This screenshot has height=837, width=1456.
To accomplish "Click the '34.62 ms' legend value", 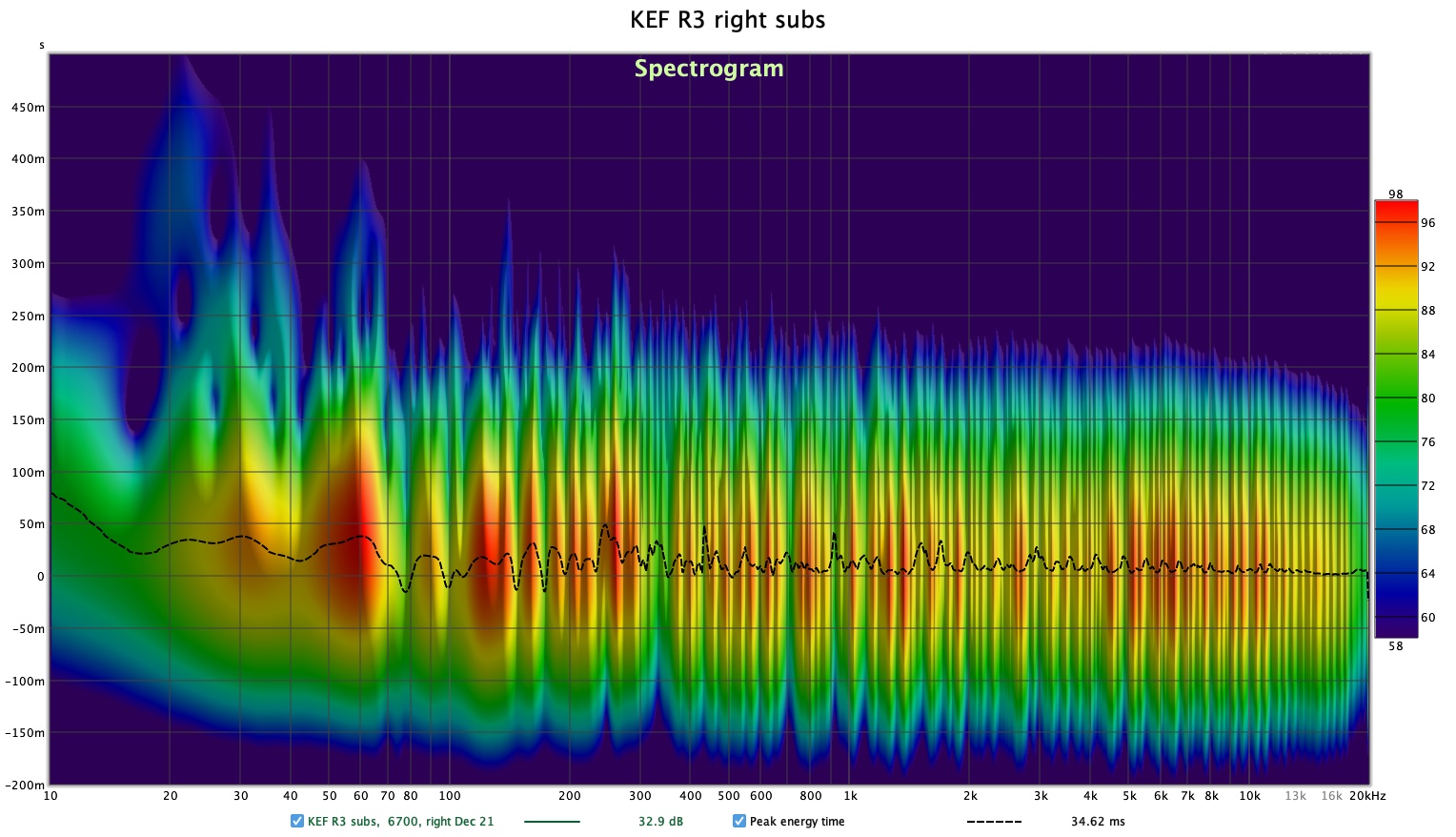I will [x=1098, y=822].
